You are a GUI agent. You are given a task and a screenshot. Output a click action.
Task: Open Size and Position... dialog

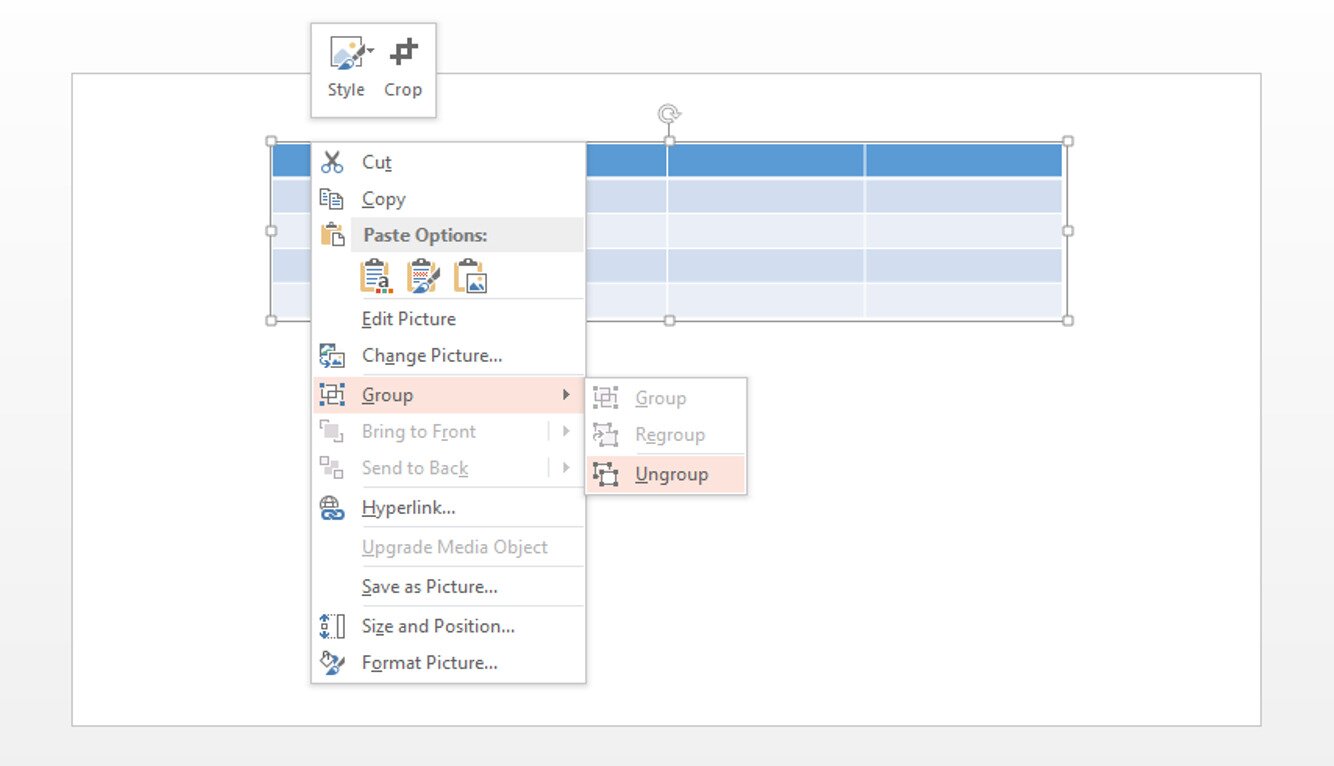pos(438,626)
